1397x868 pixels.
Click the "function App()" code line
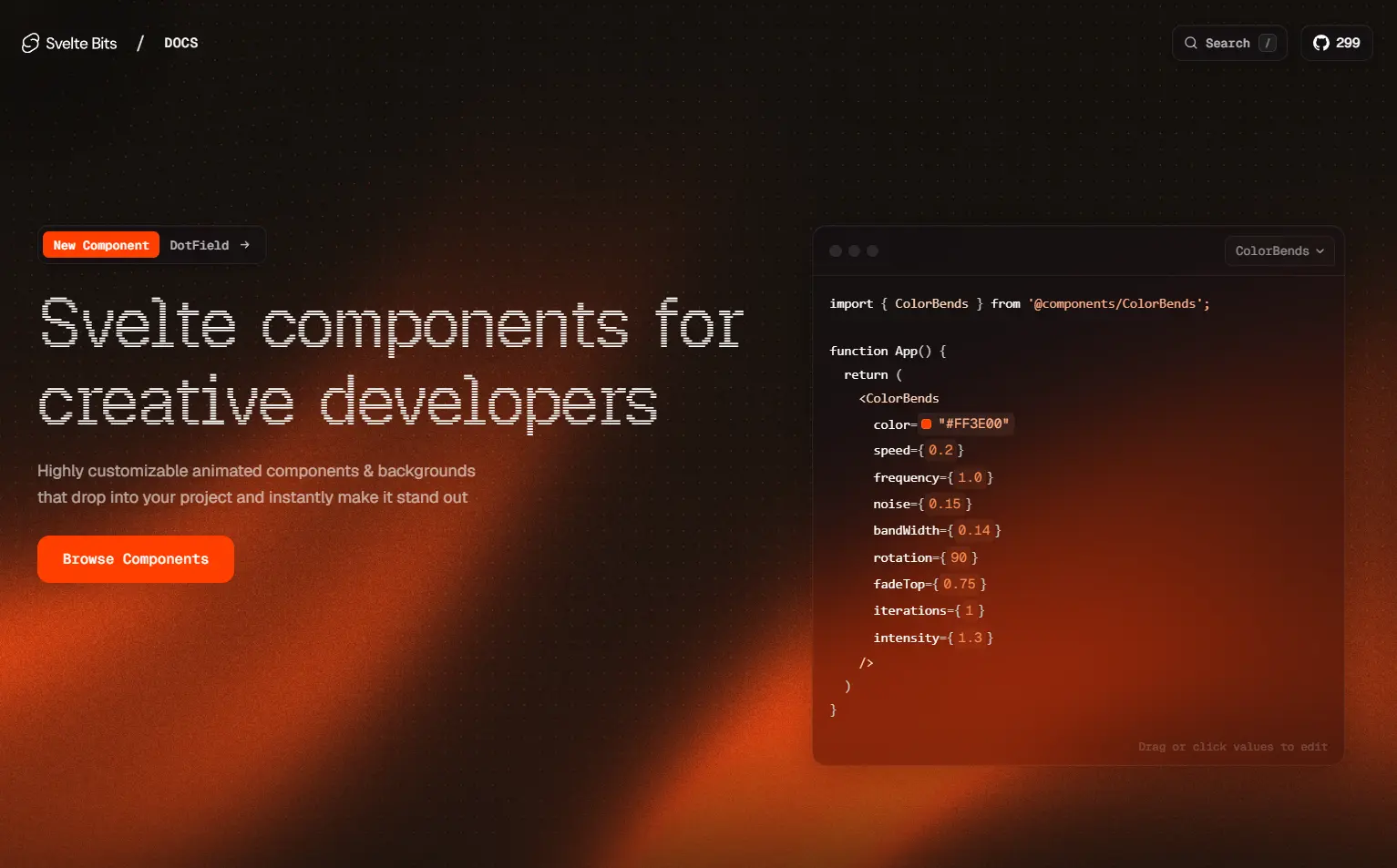point(888,351)
